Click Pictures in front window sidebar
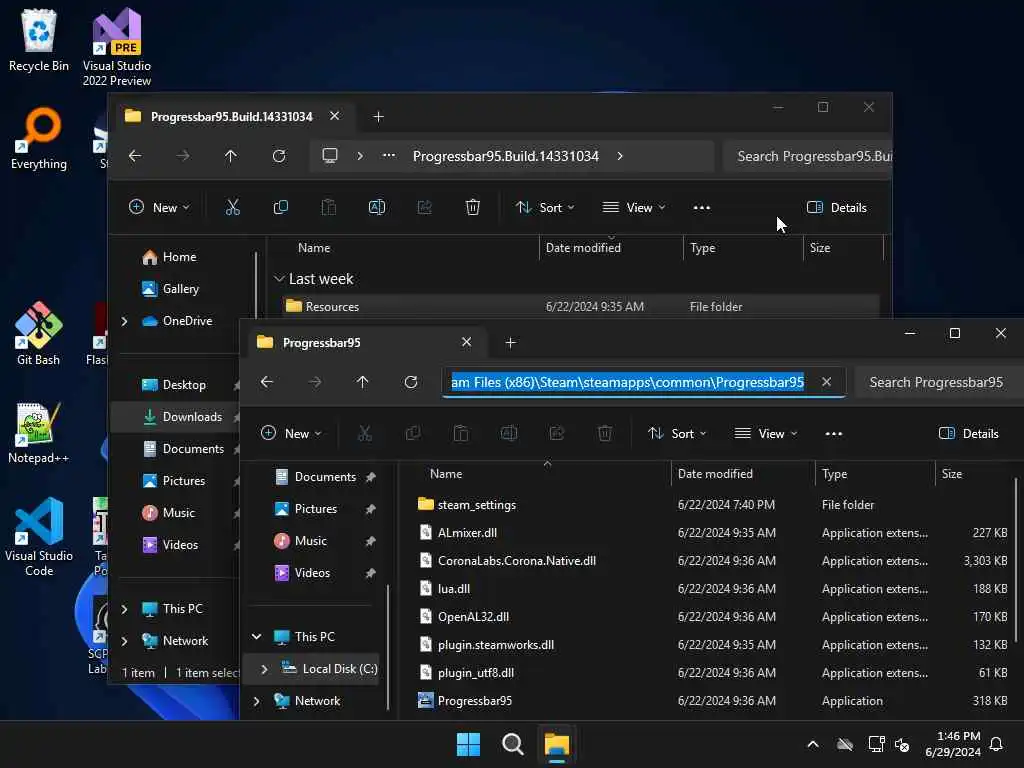 [x=316, y=509]
